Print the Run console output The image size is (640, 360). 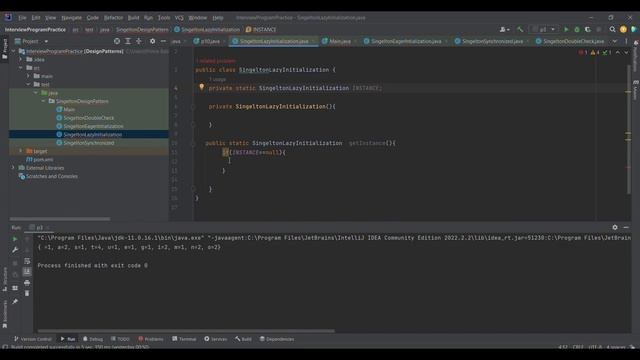point(27,282)
